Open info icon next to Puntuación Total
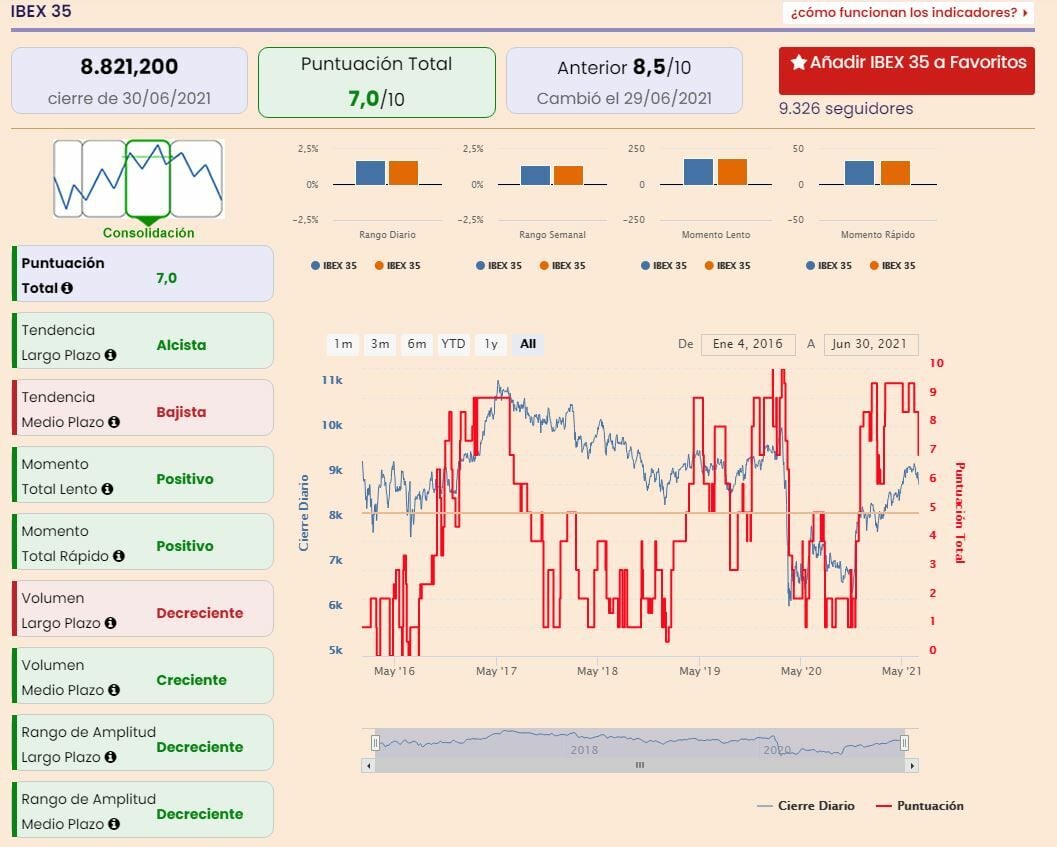 (67, 288)
